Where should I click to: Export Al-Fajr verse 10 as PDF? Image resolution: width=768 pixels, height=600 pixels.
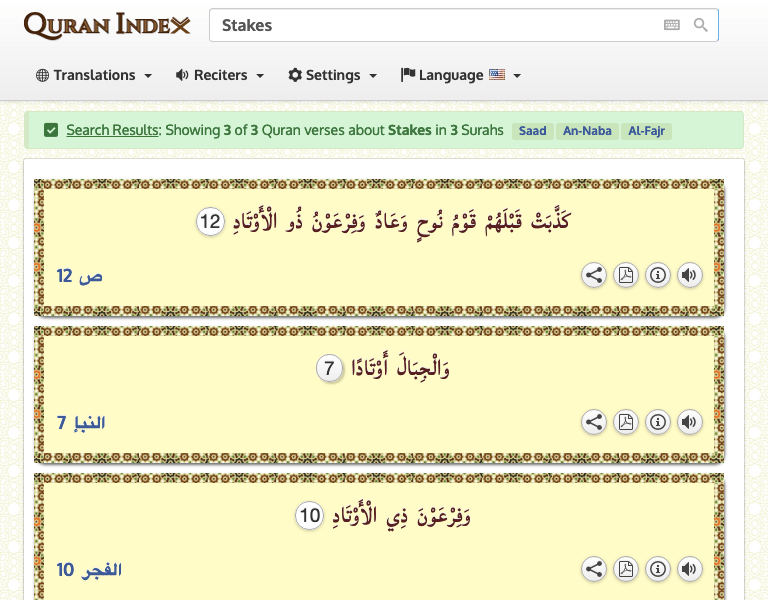(626, 570)
